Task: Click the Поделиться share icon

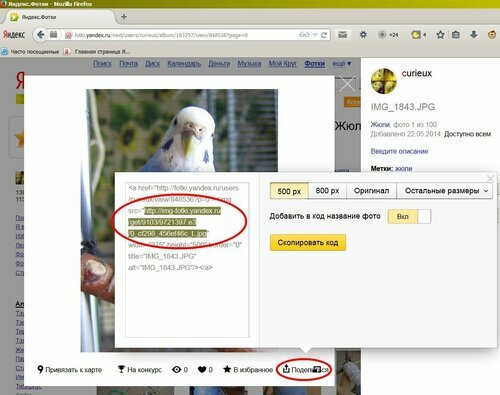Action: [x=286, y=369]
